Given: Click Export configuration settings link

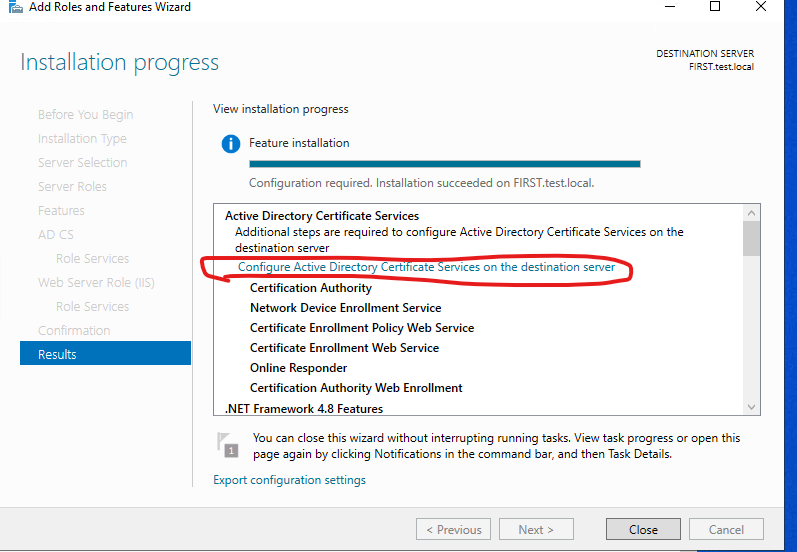Looking at the screenshot, I should [289, 480].
